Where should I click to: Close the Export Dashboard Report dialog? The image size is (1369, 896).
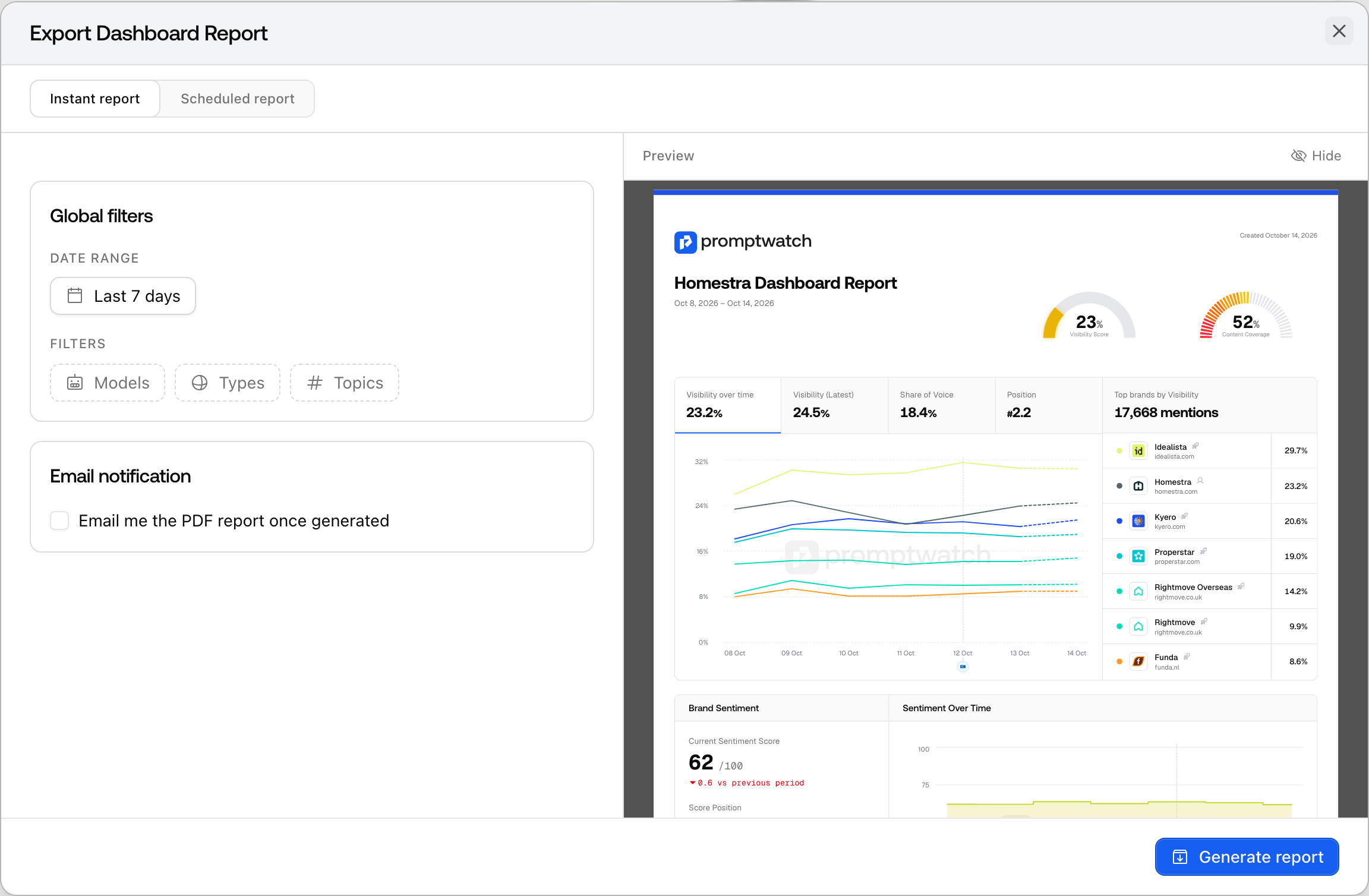(x=1339, y=31)
